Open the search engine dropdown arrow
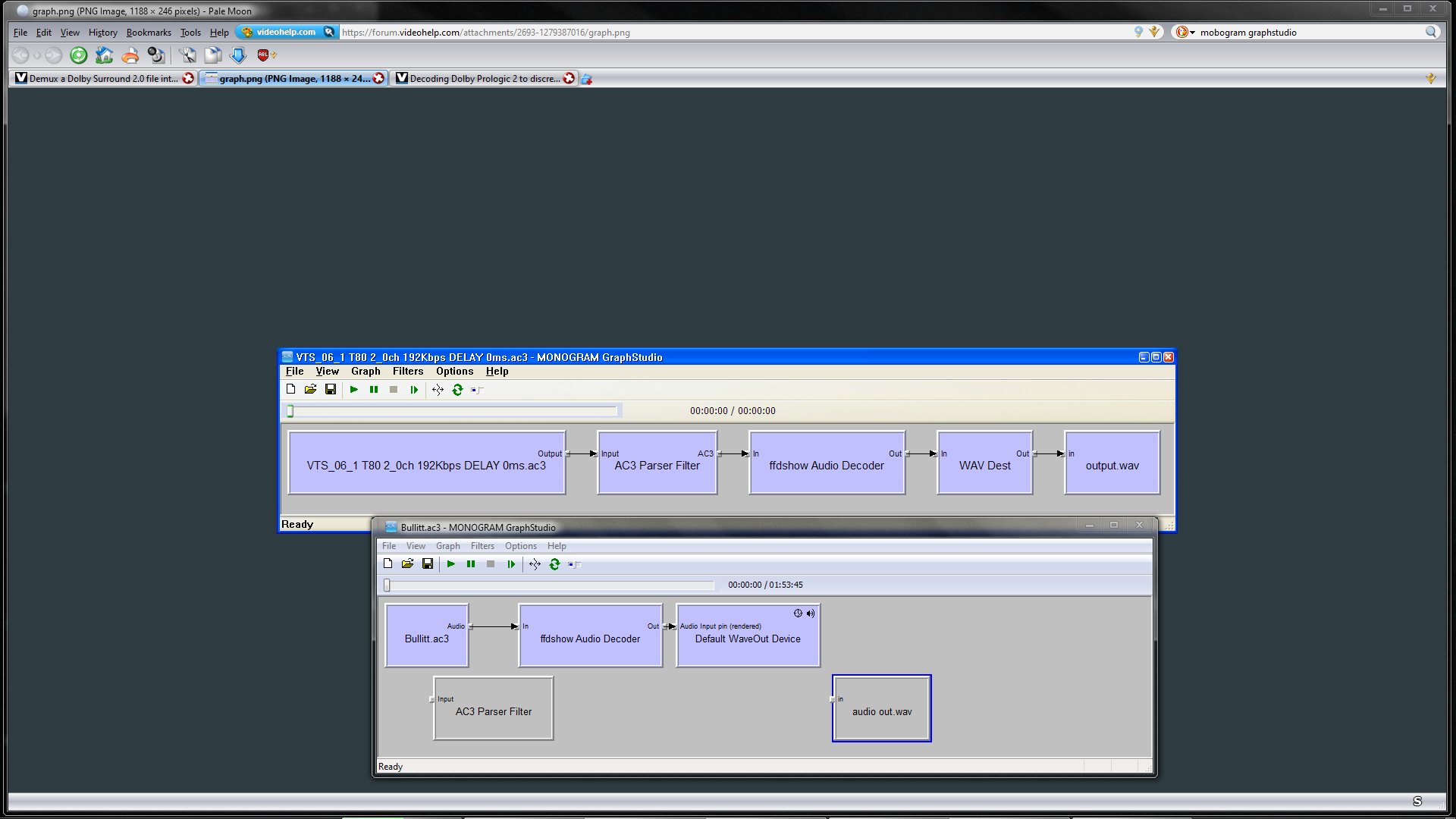Image resolution: width=1456 pixels, height=819 pixels. [x=1192, y=33]
